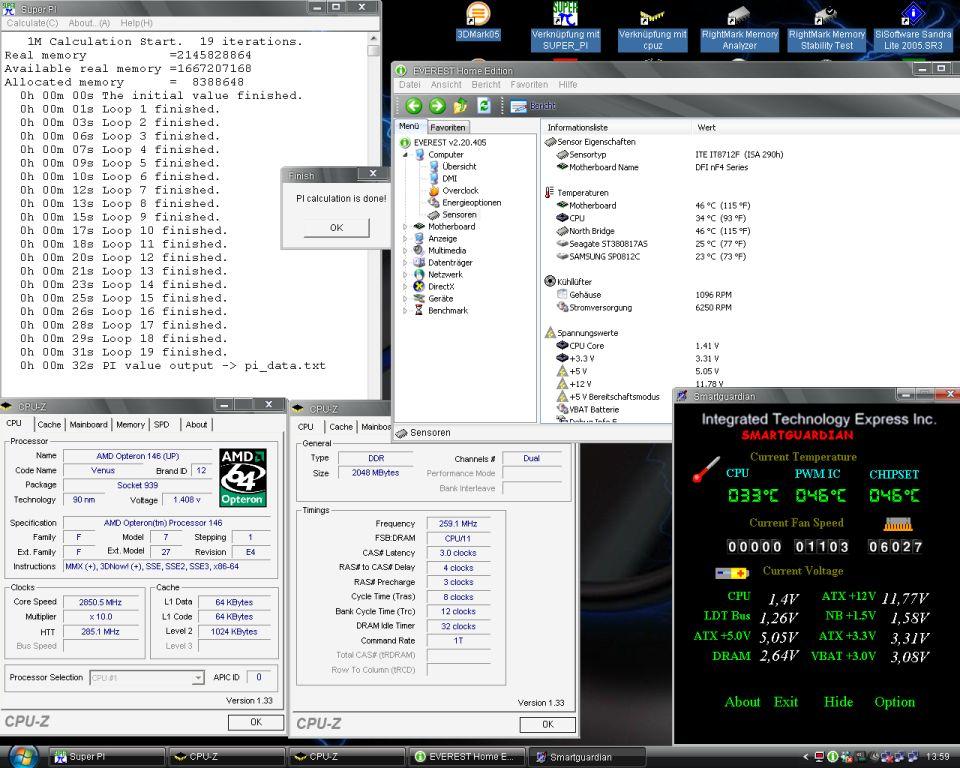Select Sensoren in EVEREST tree
The width and height of the screenshot is (960, 768).
coord(452,215)
